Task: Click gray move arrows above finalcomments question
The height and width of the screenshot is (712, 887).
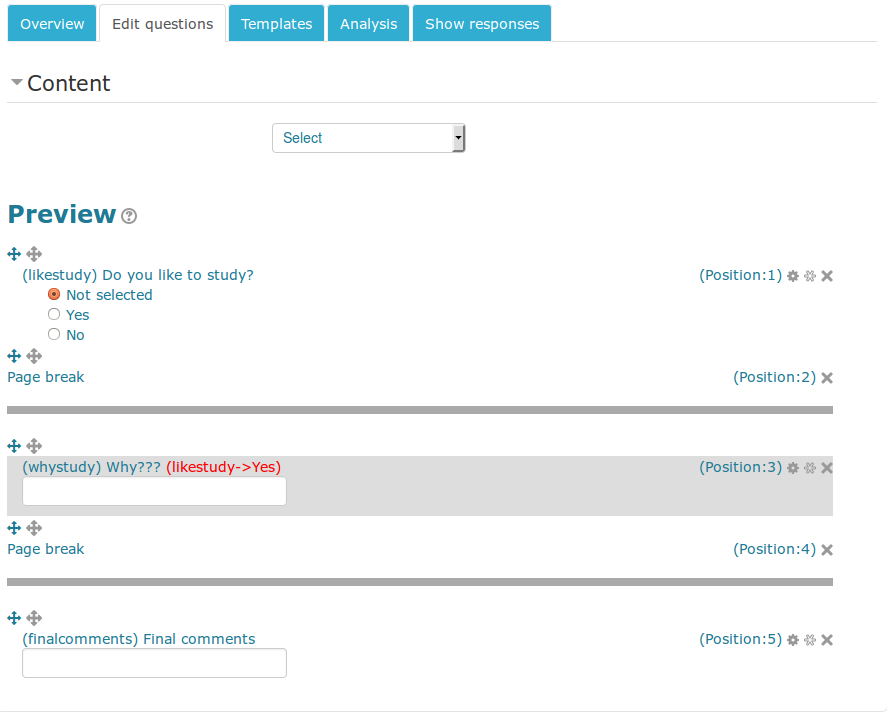Action: coord(34,618)
